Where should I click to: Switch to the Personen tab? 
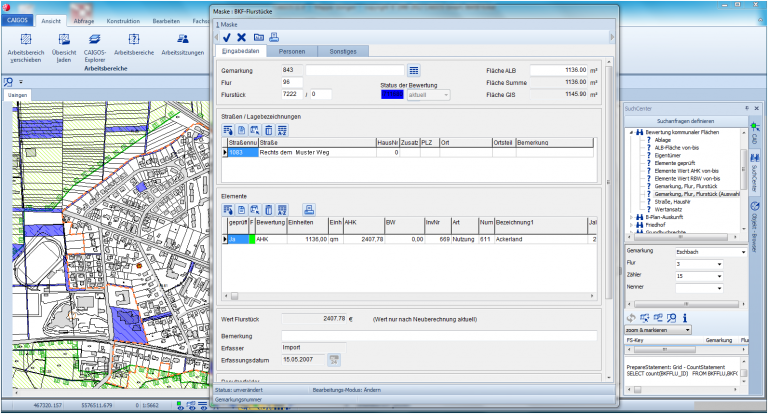point(292,51)
